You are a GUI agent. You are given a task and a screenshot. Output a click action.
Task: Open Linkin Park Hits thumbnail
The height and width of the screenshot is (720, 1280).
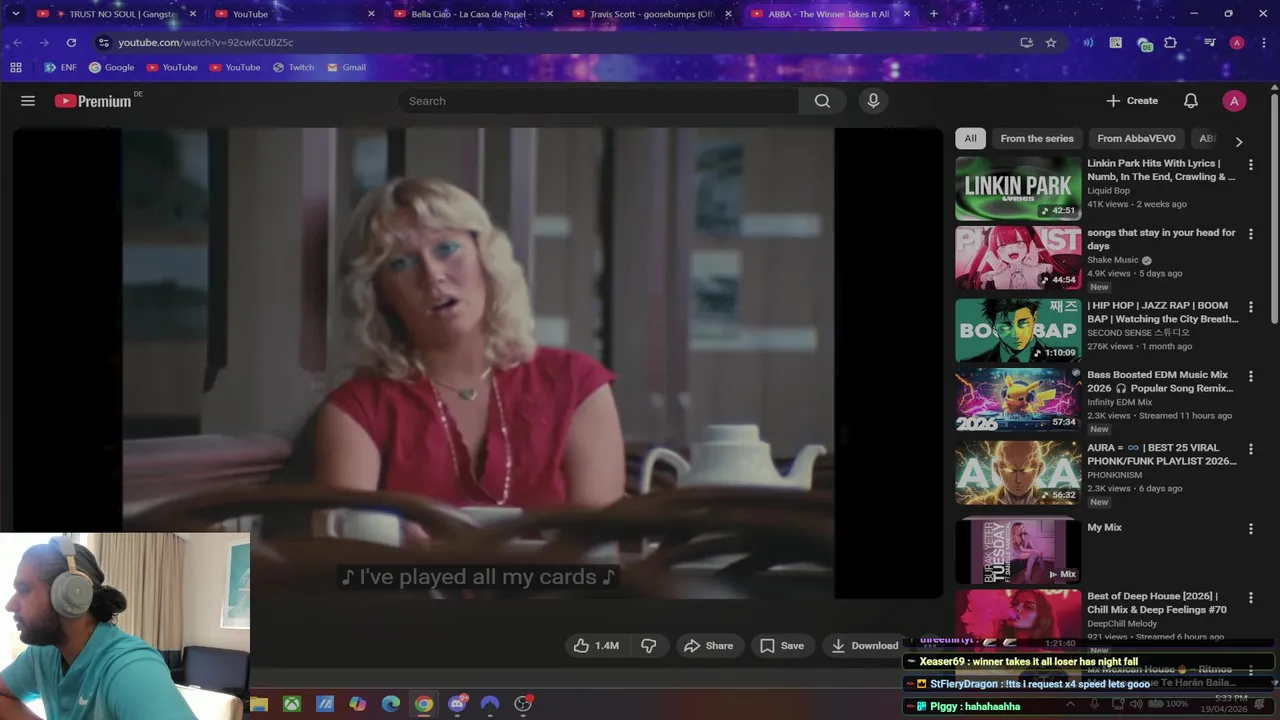coord(1018,188)
